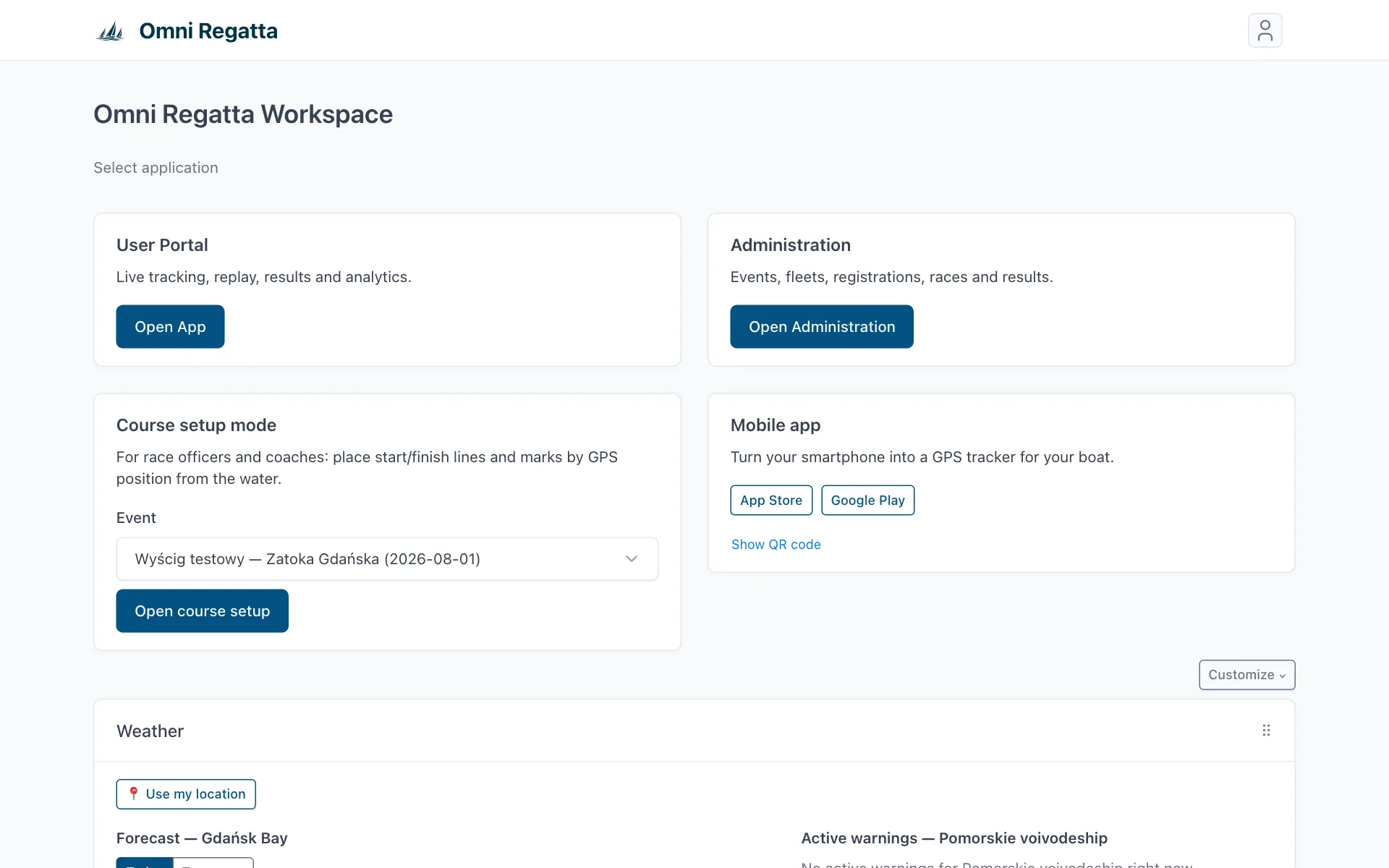
Task: Show QR code for mobile app
Action: point(776,545)
